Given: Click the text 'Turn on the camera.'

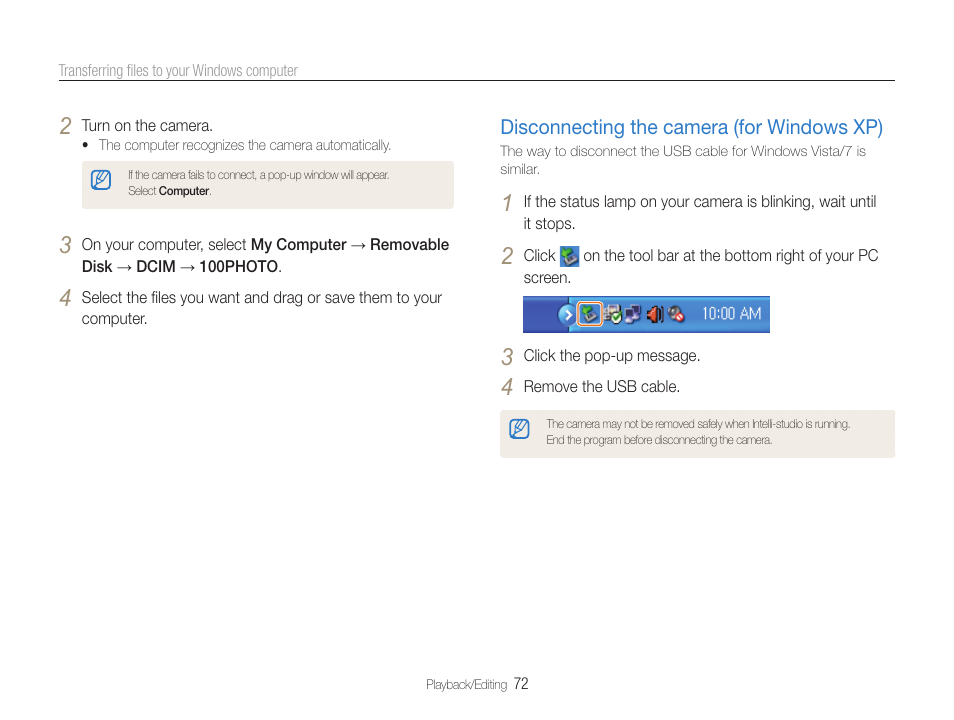Looking at the screenshot, I should point(147,126).
